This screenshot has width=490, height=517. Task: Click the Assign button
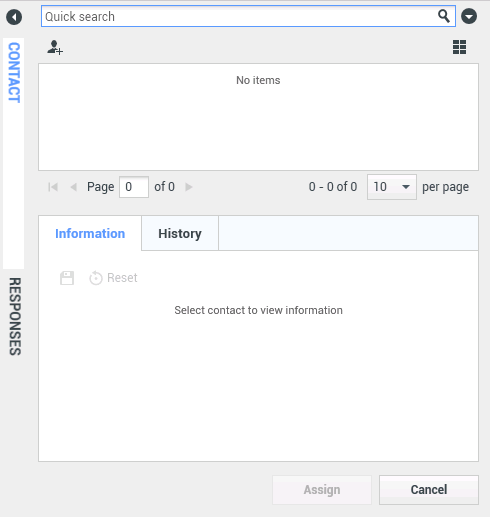click(322, 490)
